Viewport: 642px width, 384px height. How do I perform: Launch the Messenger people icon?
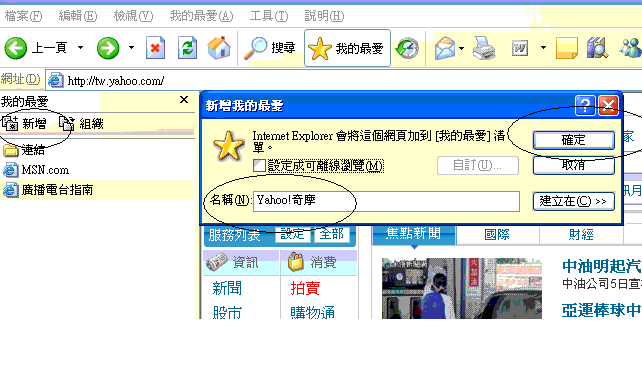(x=631, y=47)
